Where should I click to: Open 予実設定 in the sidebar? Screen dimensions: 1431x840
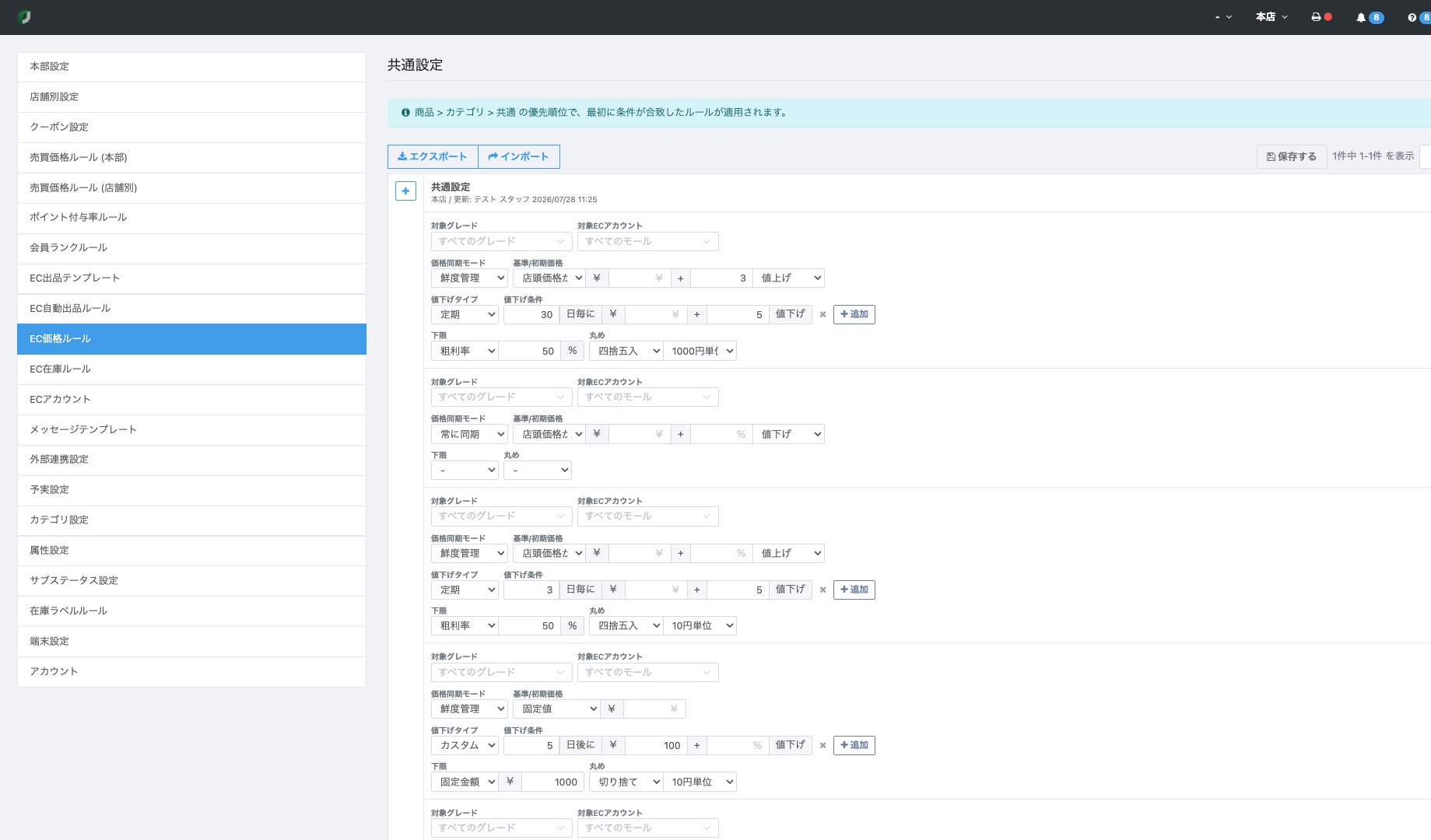pyautogui.click(x=191, y=490)
